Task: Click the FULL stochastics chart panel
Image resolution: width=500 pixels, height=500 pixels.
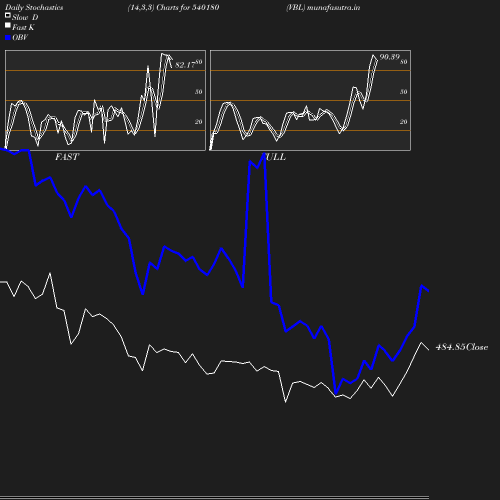Action: (310, 100)
